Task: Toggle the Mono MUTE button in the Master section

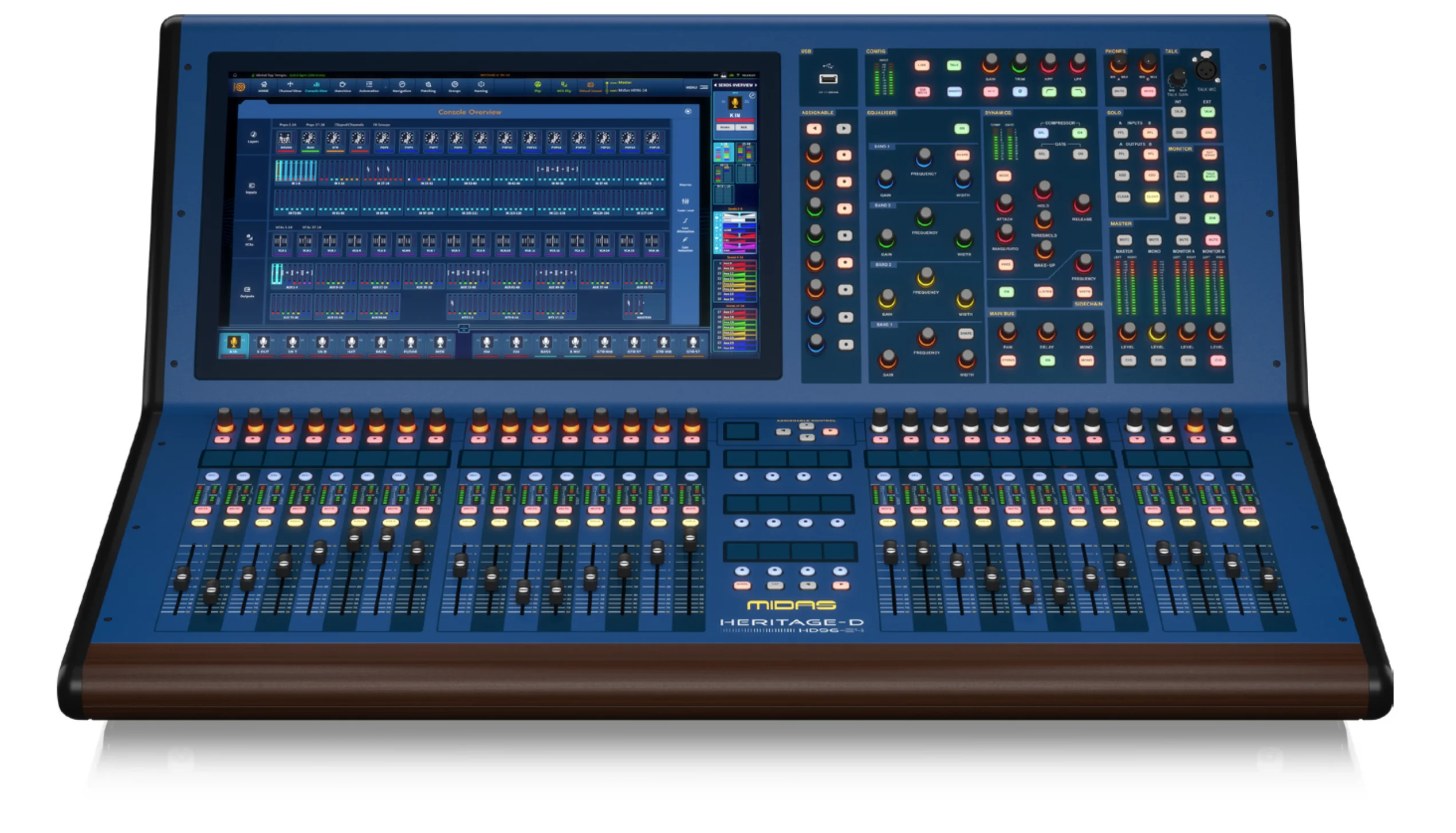Action: (x=1154, y=240)
